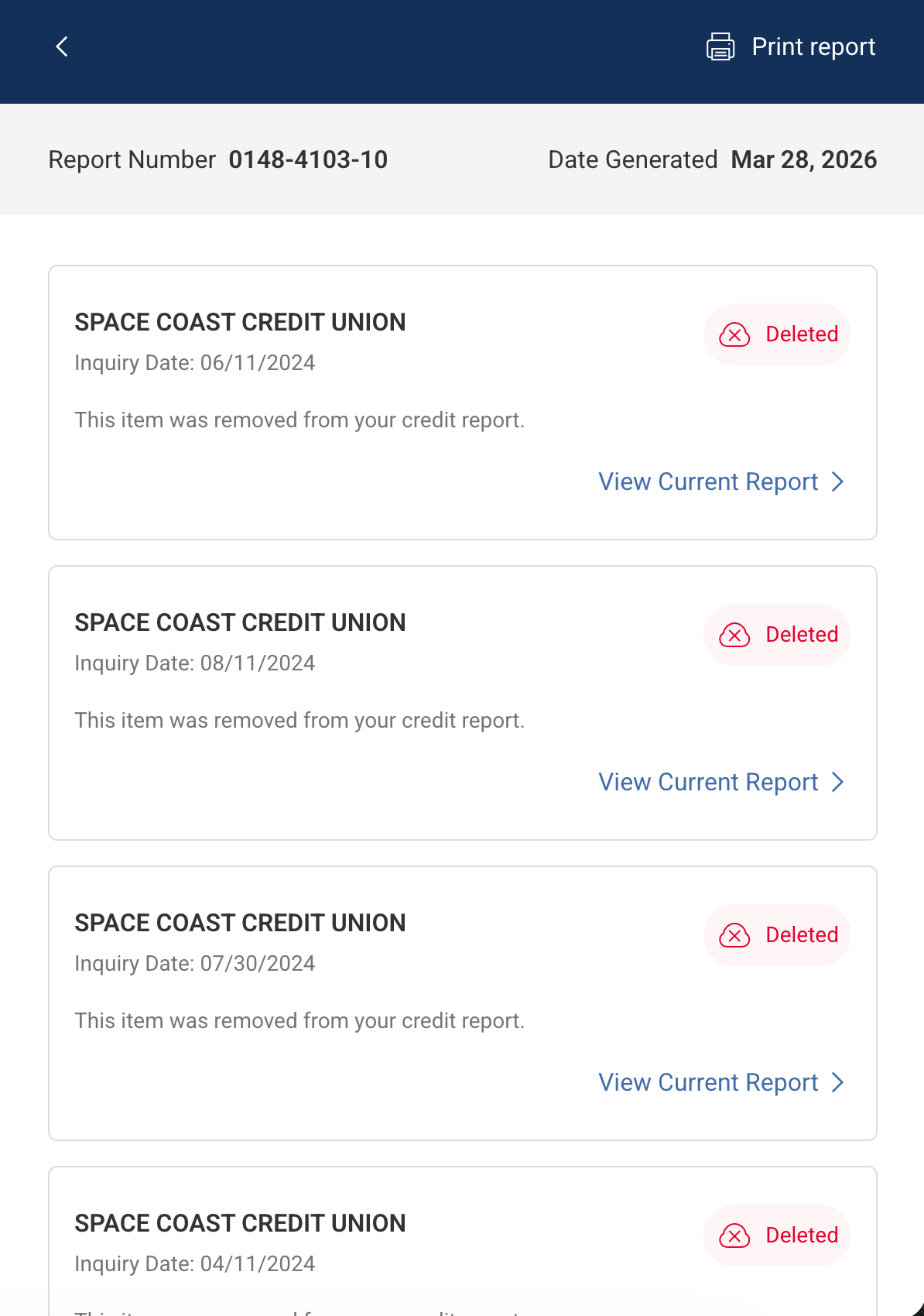Open View Current Report for the 07/30/2024 inquiry
This screenshot has height=1316, width=924.
coord(707,1082)
